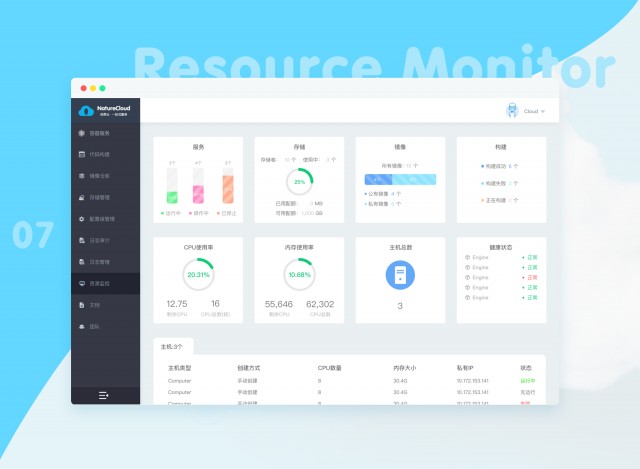The height and width of the screenshot is (469, 640).
Task: Click the Computer cell in the 无运行 row
Action: (x=179, y=392)
